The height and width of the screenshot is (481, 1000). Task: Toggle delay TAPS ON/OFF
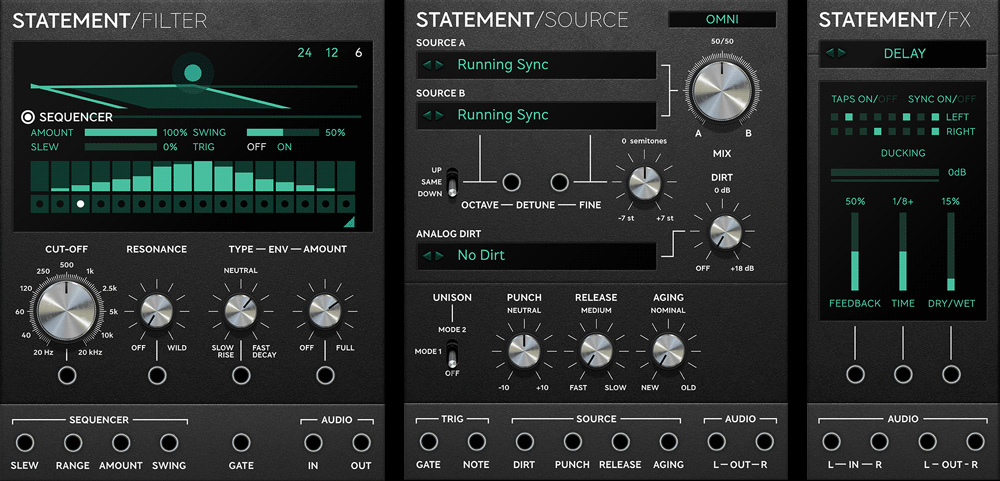[x=862, y=99]
